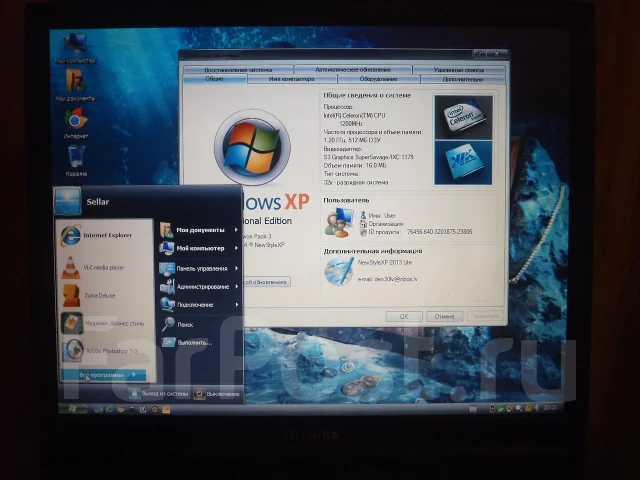The width and height of the screenshot is (640, 480).
Task: Click the round Windows logo in dialog
Action: pyautogui.click(x=252, y=148)
